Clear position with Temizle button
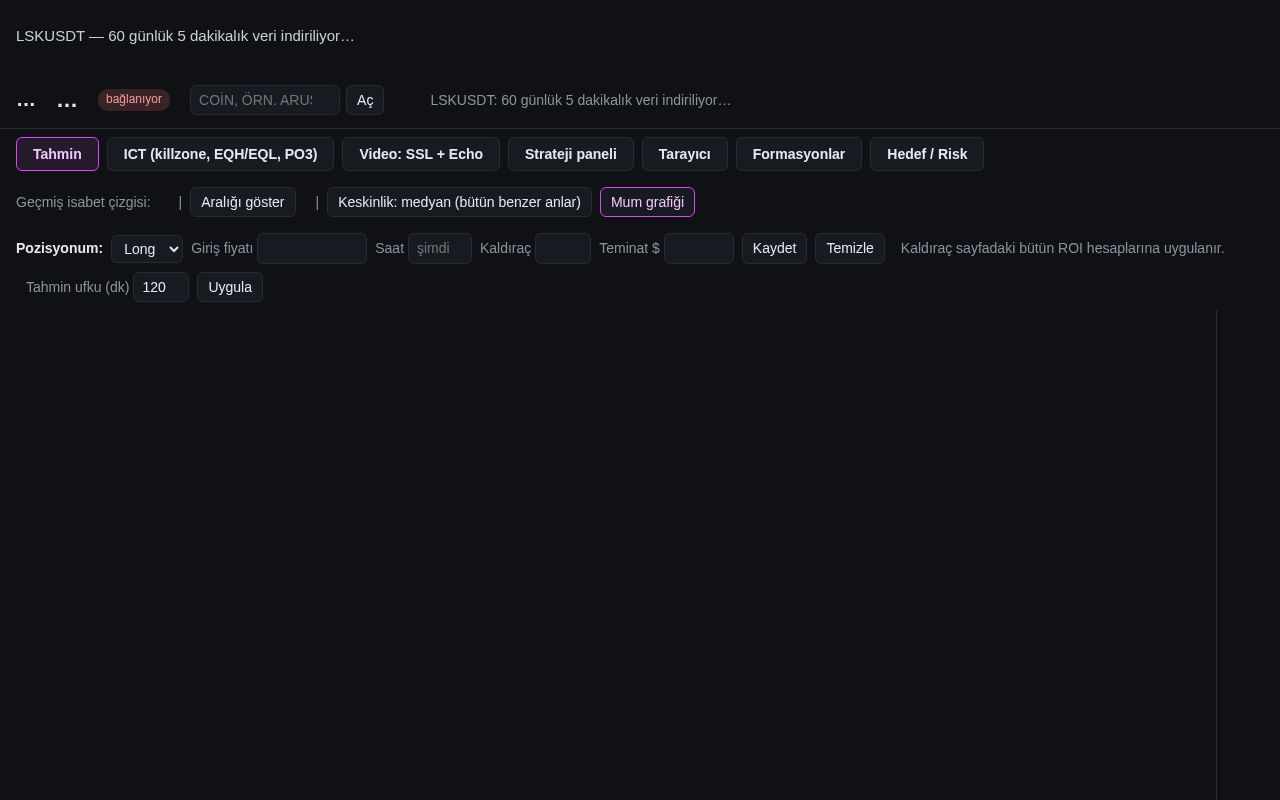Screen dimensions: 1280x800 850,248
